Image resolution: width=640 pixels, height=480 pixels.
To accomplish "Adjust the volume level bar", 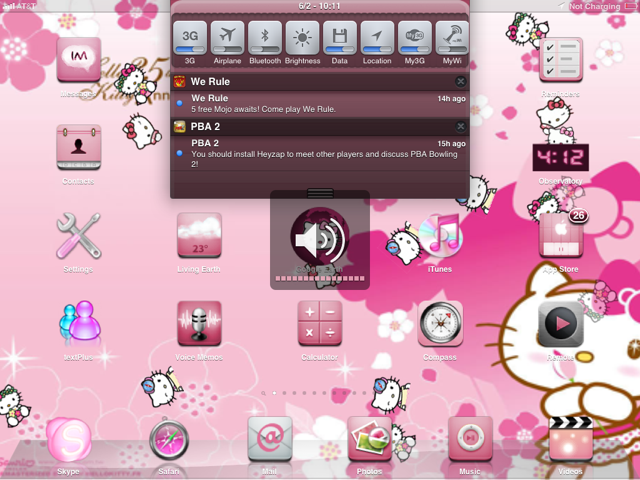I will pyautogui.click(x=320, y=278).
